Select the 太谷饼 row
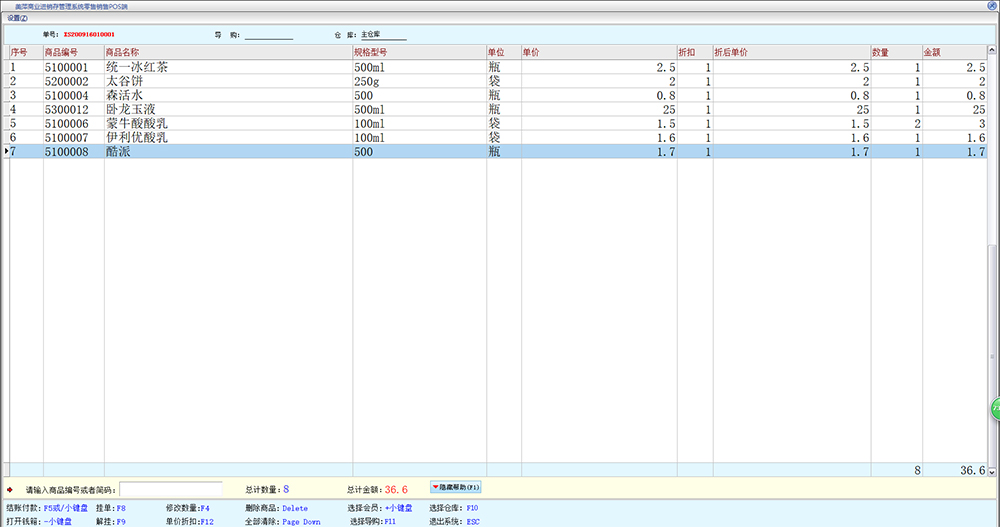The width and height of the screenshot is (1000, 527). (125, 81)
